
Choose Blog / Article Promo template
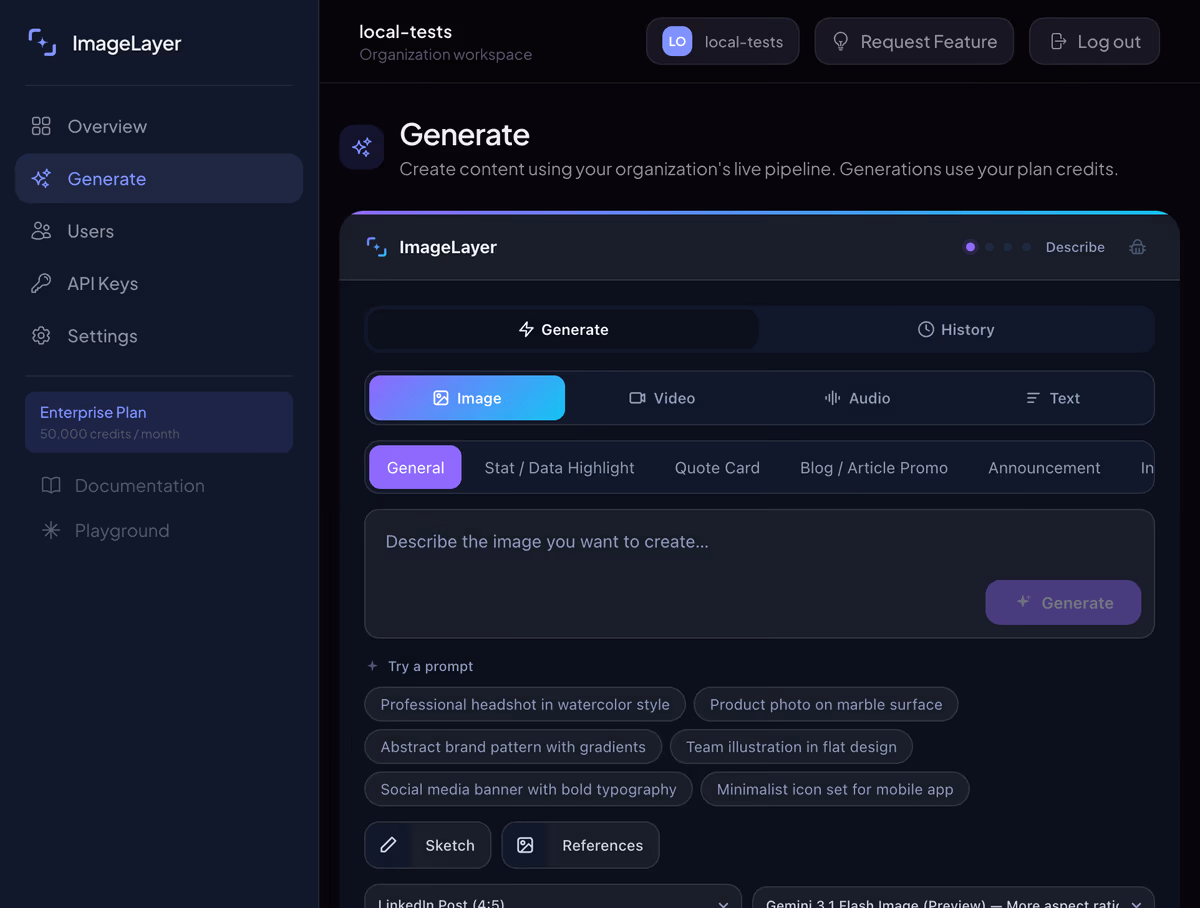pos(874,467)
